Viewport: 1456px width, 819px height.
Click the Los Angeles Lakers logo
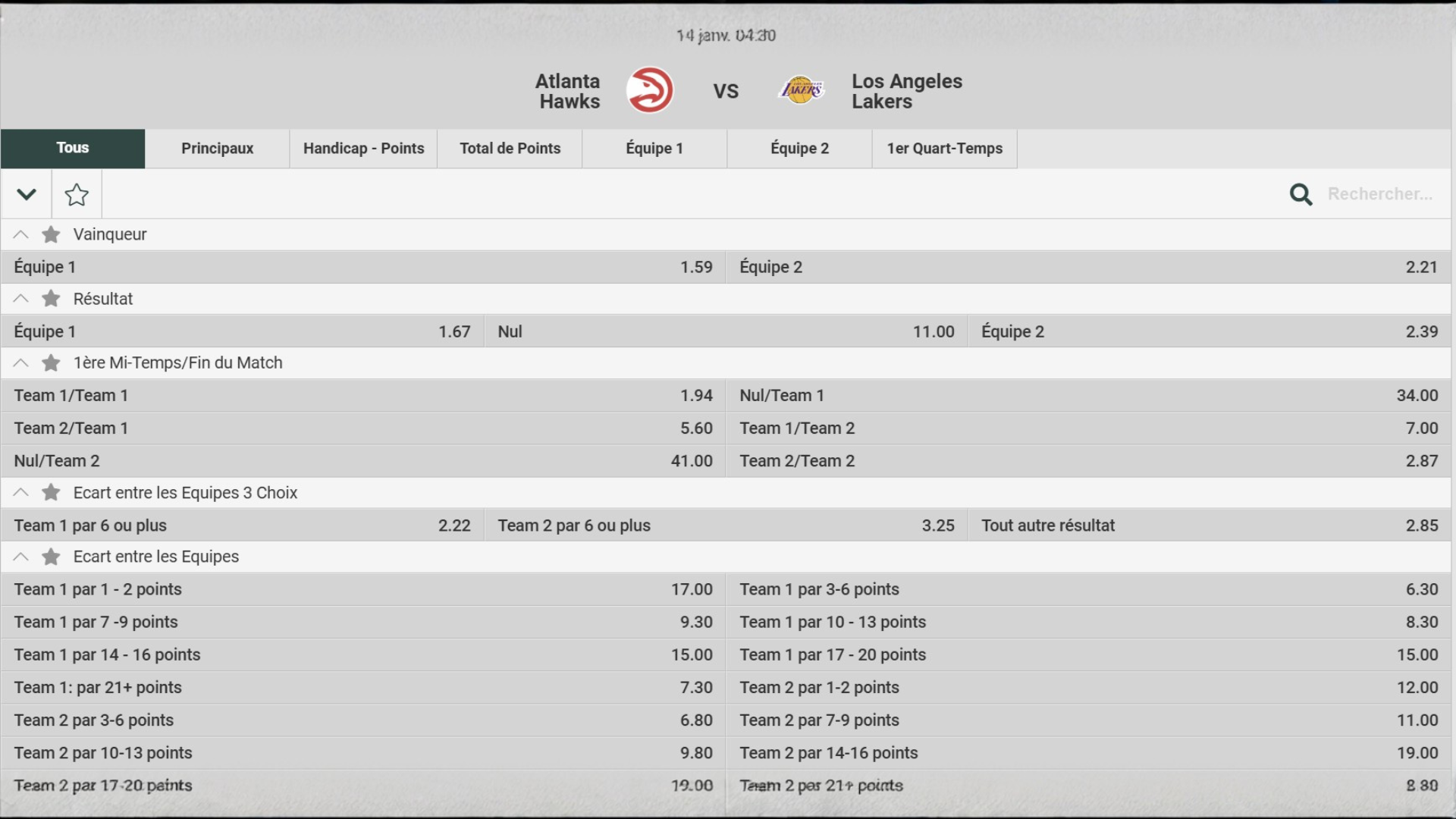(801, 90)
